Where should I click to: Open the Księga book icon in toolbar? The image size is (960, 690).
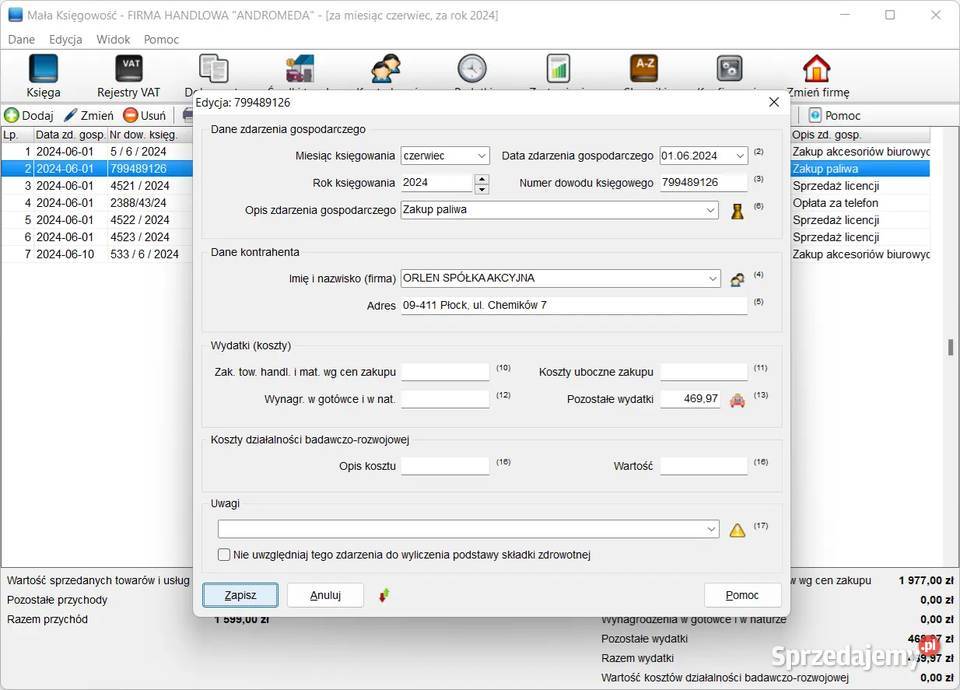click(43, 69)
